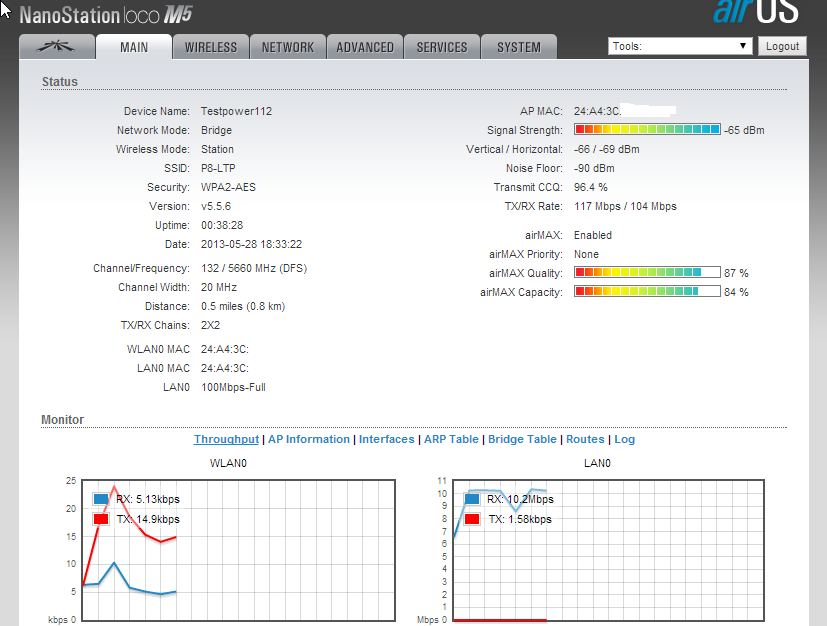The width and height of the screenshot is (827, 626).
Task: Click the airMAX Quality reading 87 %
Action: click(x=736, y=273)
